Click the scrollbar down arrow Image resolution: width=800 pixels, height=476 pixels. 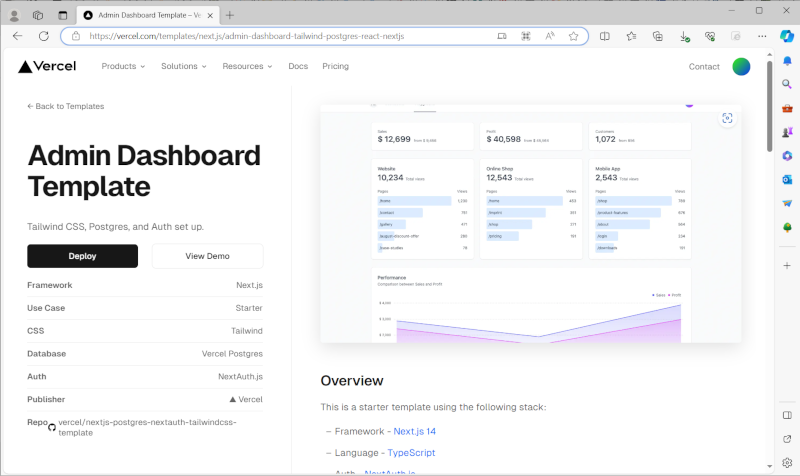click(769, 466)
